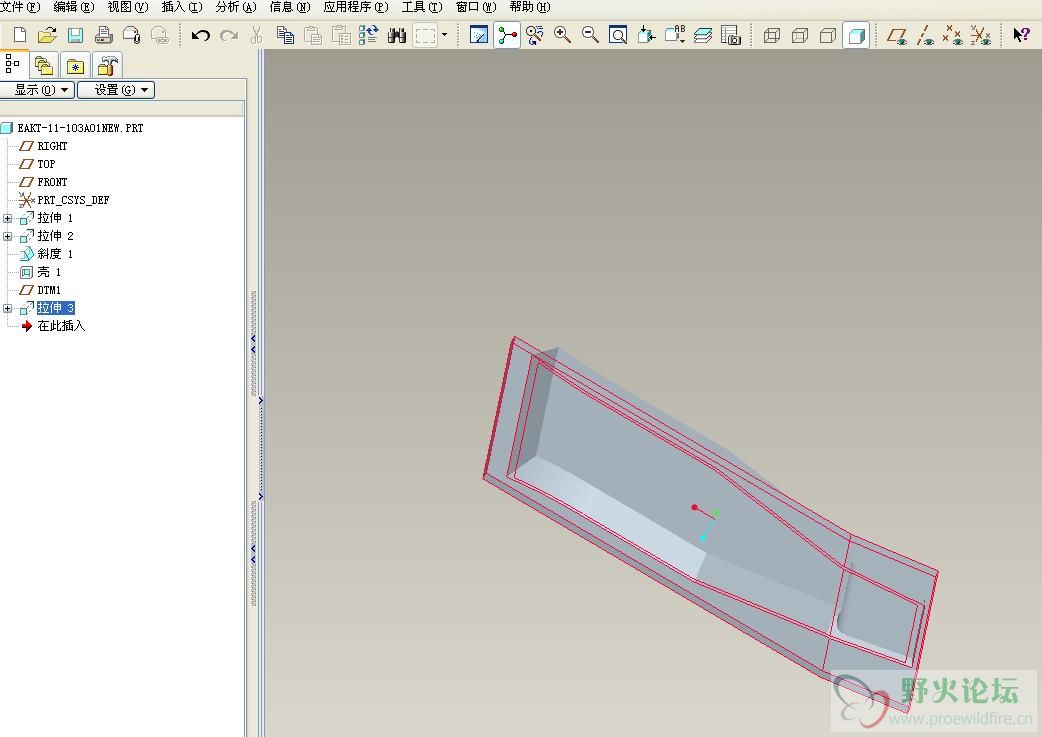Image resolution: width=1042 pixels, height=737 pixels.
Task: Open the Saved view list icon
Action: point(675,35)
